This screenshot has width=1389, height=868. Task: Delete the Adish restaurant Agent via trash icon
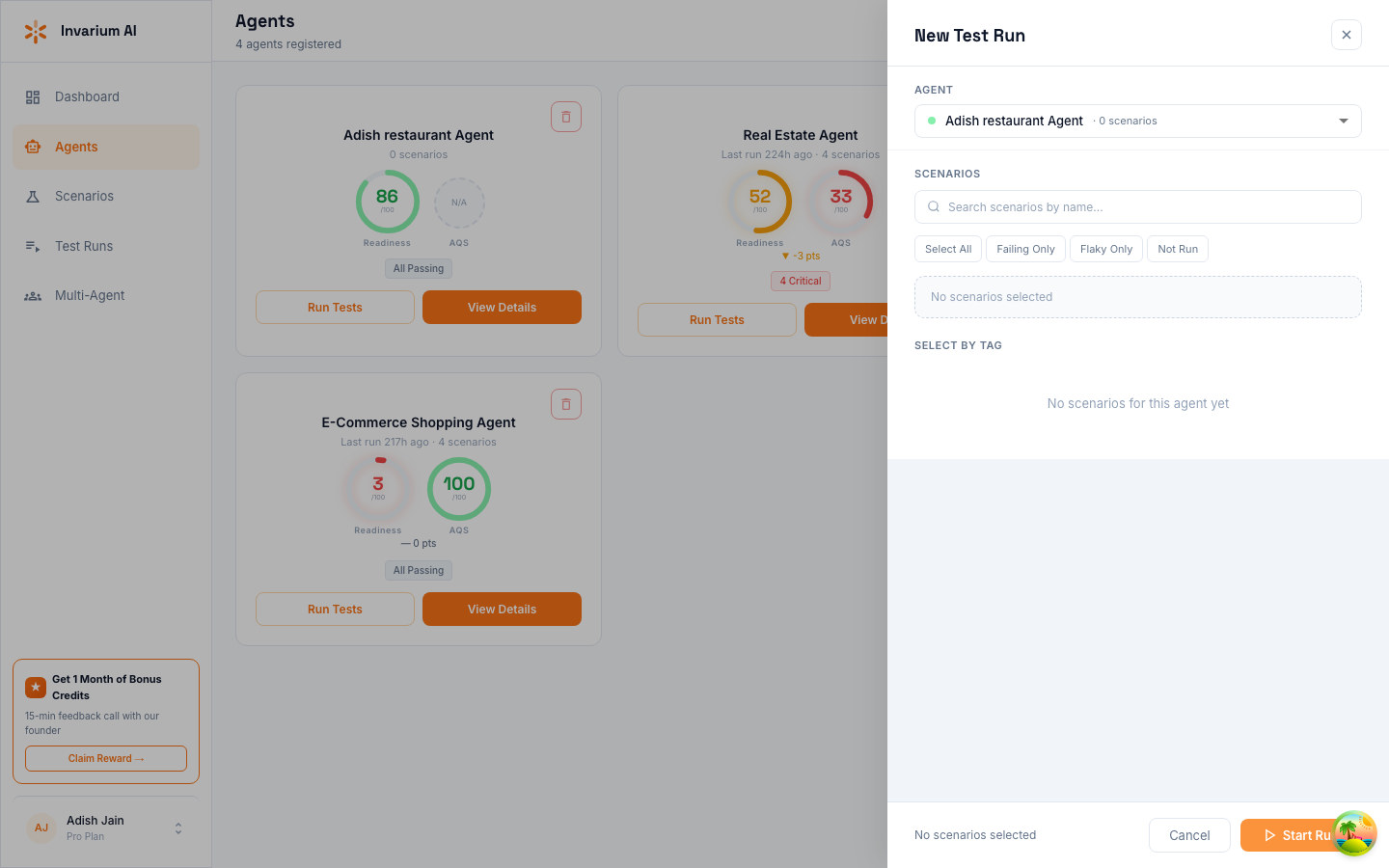(x=566, y=117)
